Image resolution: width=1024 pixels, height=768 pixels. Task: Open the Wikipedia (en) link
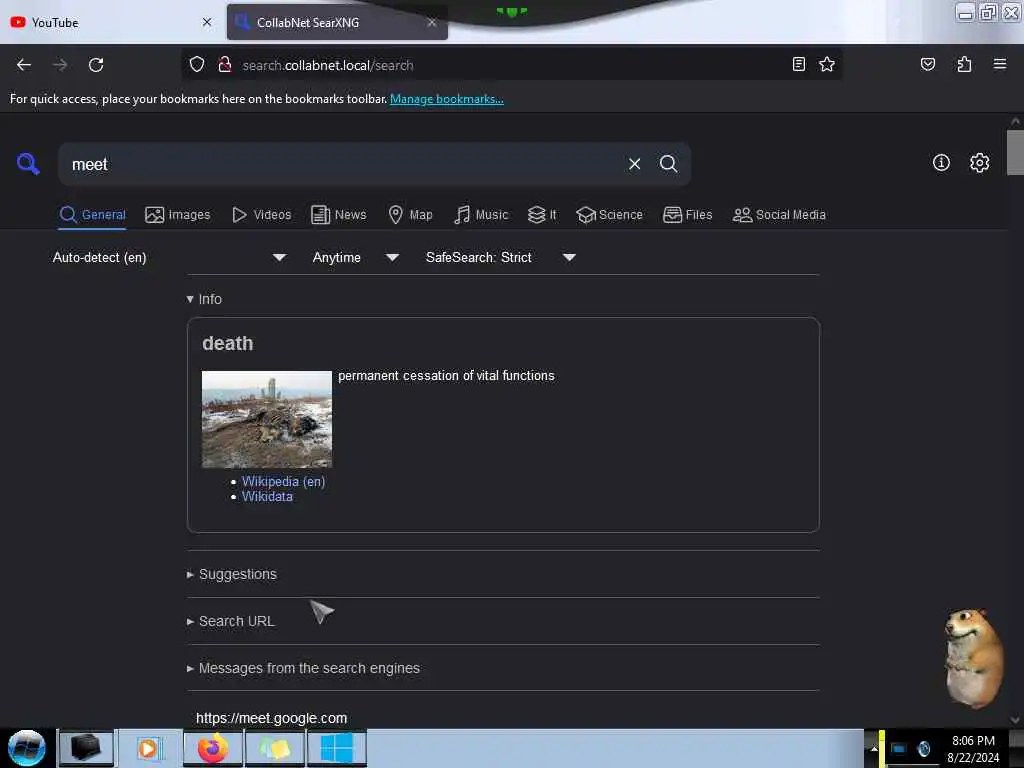tap(283, 481)
